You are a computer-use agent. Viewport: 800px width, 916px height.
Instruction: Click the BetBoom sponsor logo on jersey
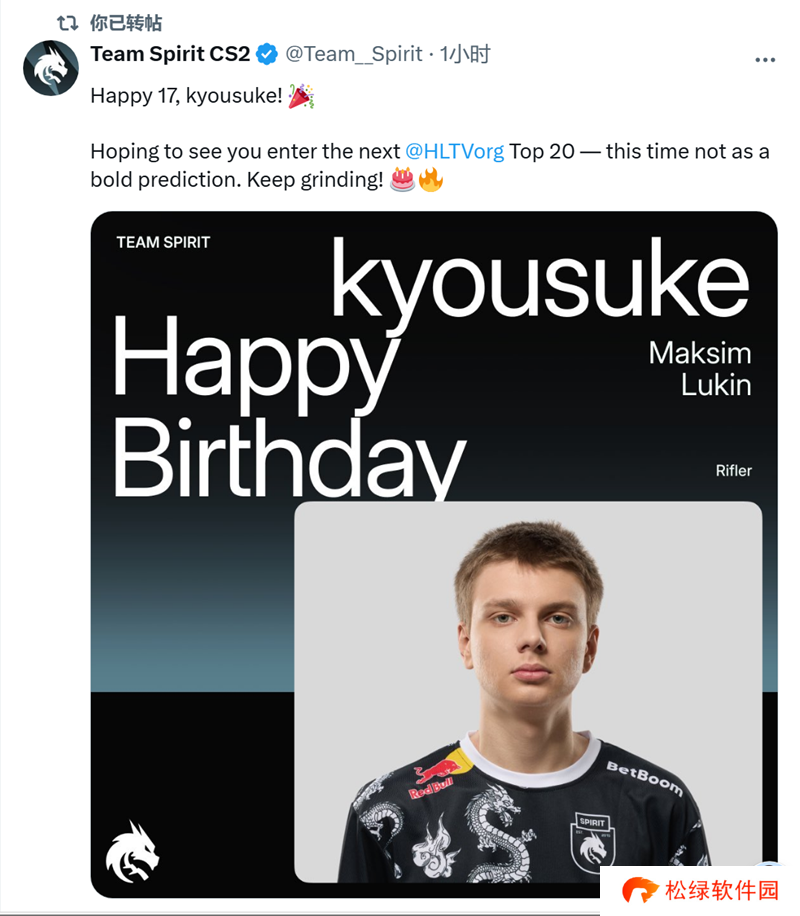645,777
